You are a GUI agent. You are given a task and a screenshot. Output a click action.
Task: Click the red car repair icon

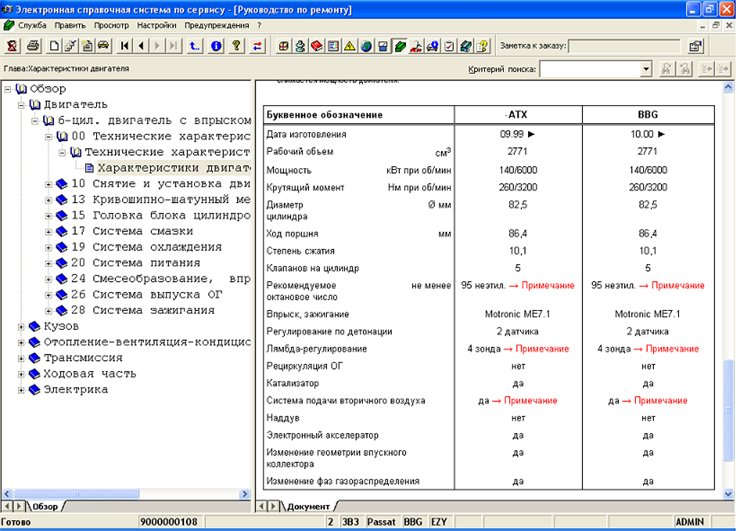pyautogui.click(x=416, y=46)
